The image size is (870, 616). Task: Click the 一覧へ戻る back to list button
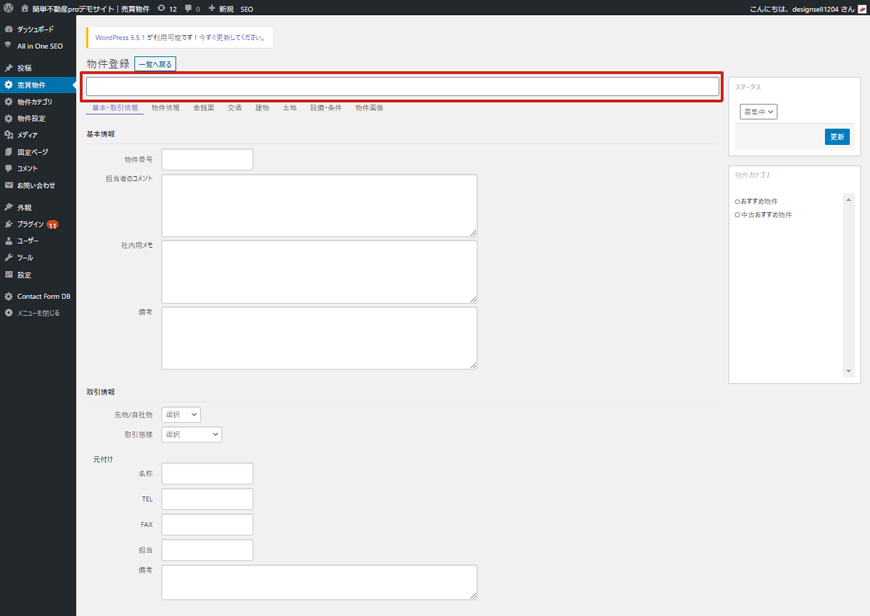[155, 64]
